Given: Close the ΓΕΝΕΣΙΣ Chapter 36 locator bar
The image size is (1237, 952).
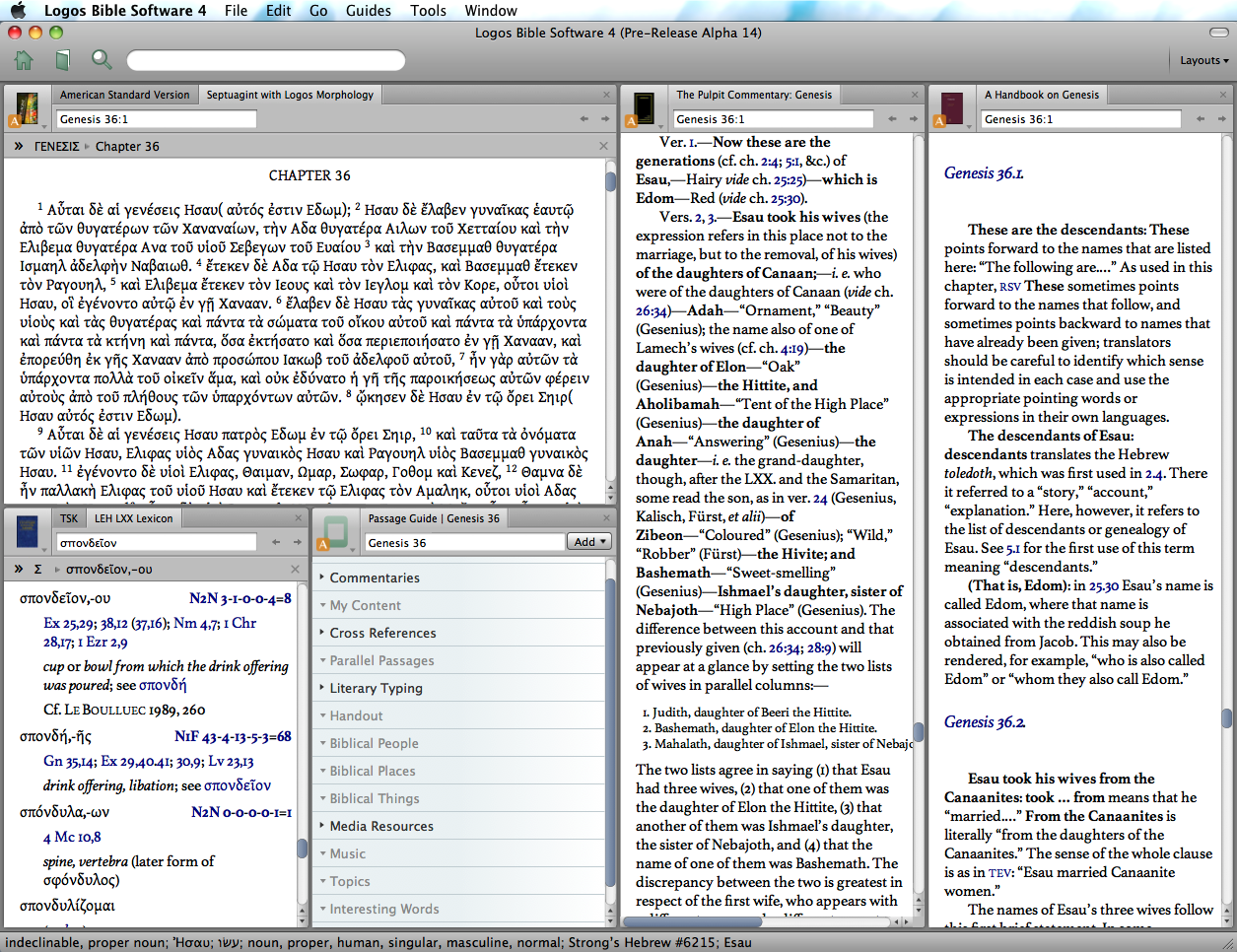Looking at the screenshot, I should click(603, 146).
